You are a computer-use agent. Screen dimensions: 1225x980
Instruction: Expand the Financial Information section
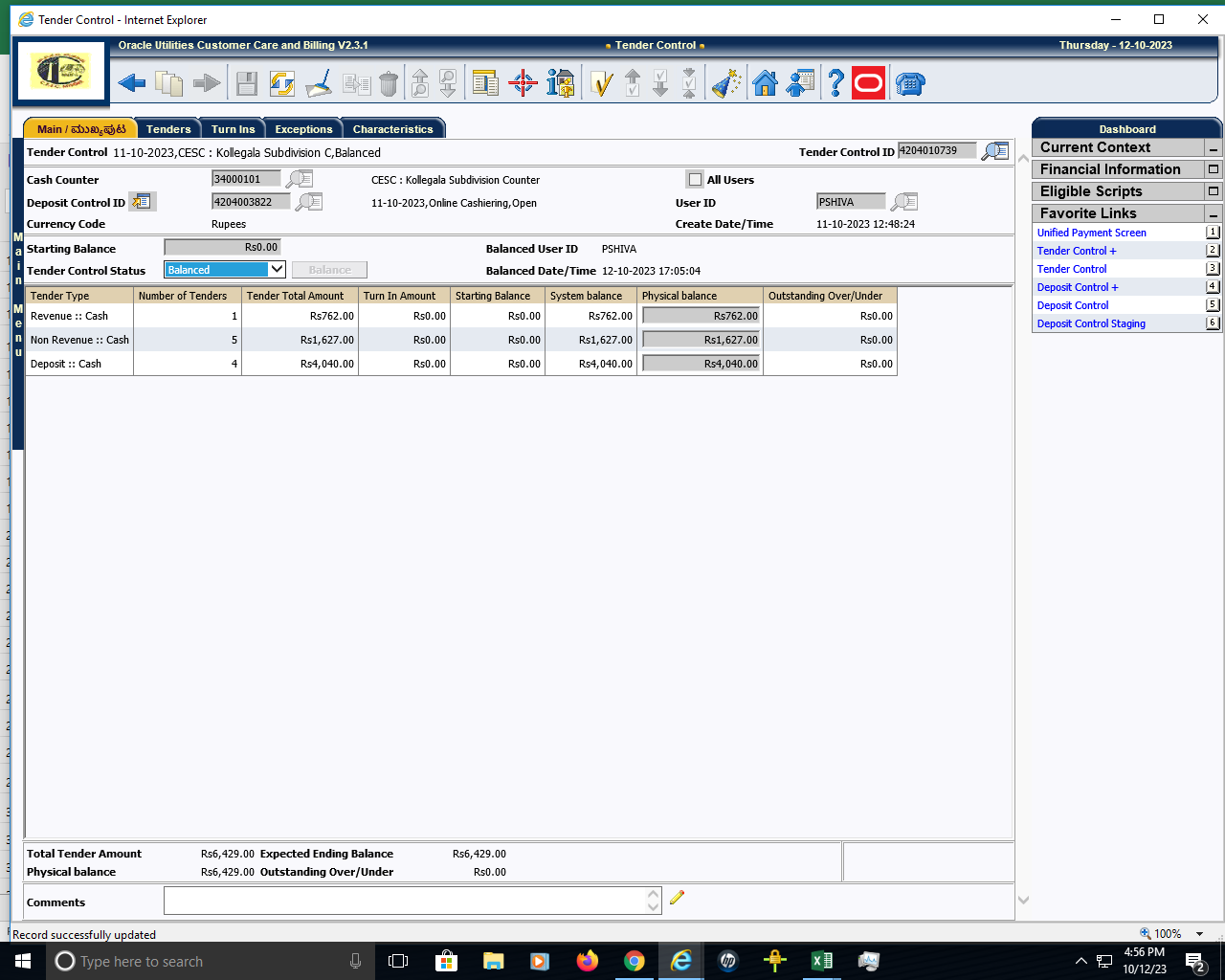pos(1213,169)
